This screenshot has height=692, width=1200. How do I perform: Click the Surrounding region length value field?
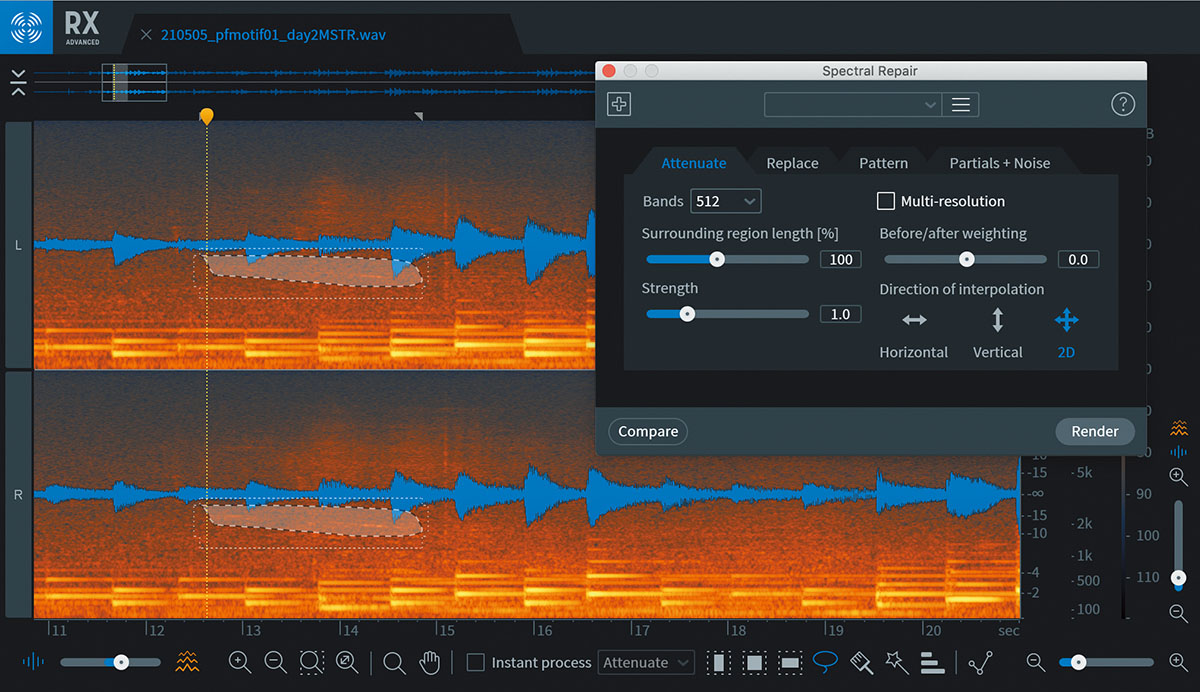841,259
